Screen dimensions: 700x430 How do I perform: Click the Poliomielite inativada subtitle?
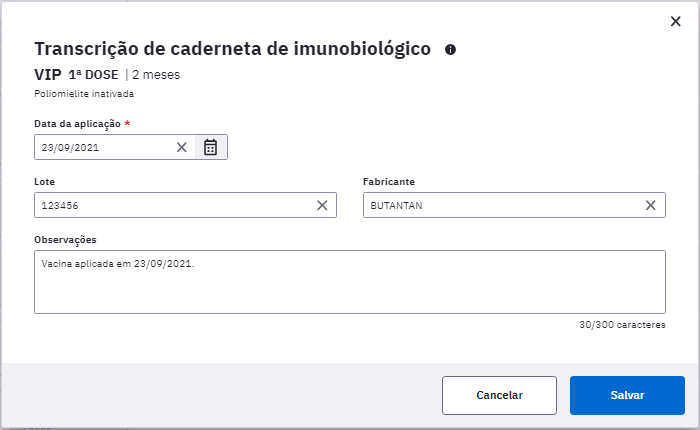[84, 94]
